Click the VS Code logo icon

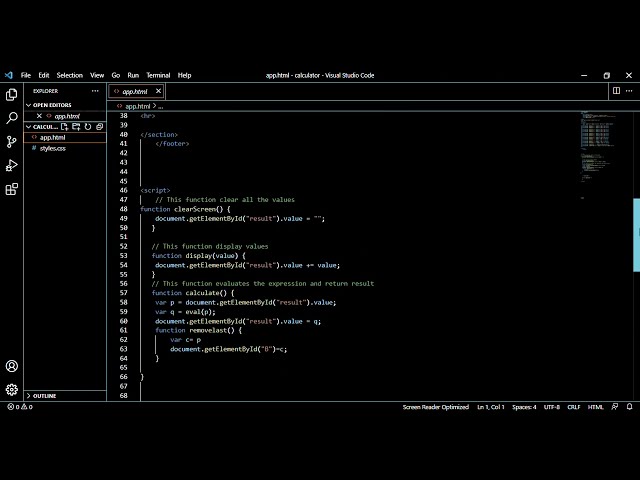point(9,75)
